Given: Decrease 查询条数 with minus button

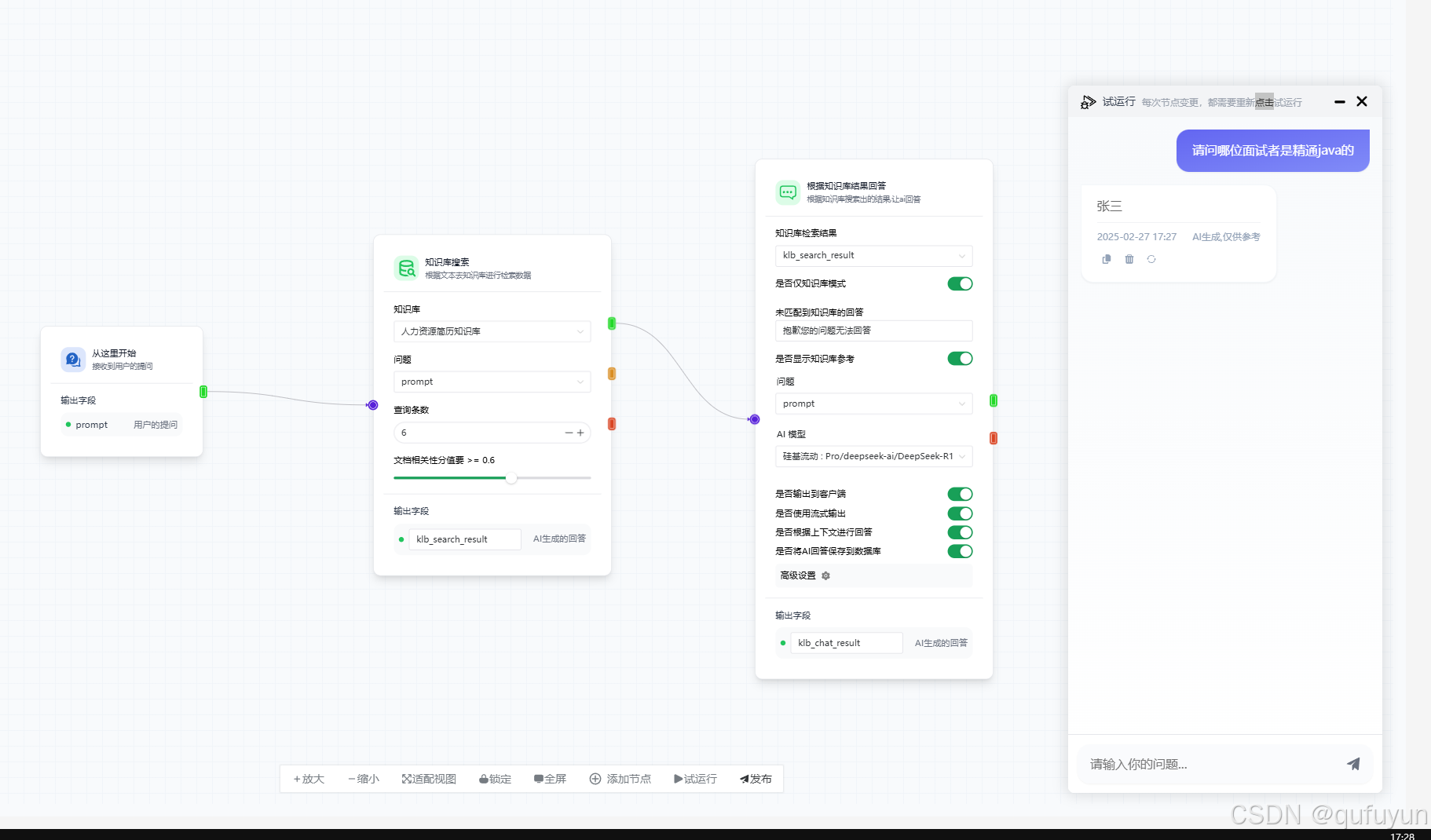Looking at the screenshot, I should click(x=569, y=433).
